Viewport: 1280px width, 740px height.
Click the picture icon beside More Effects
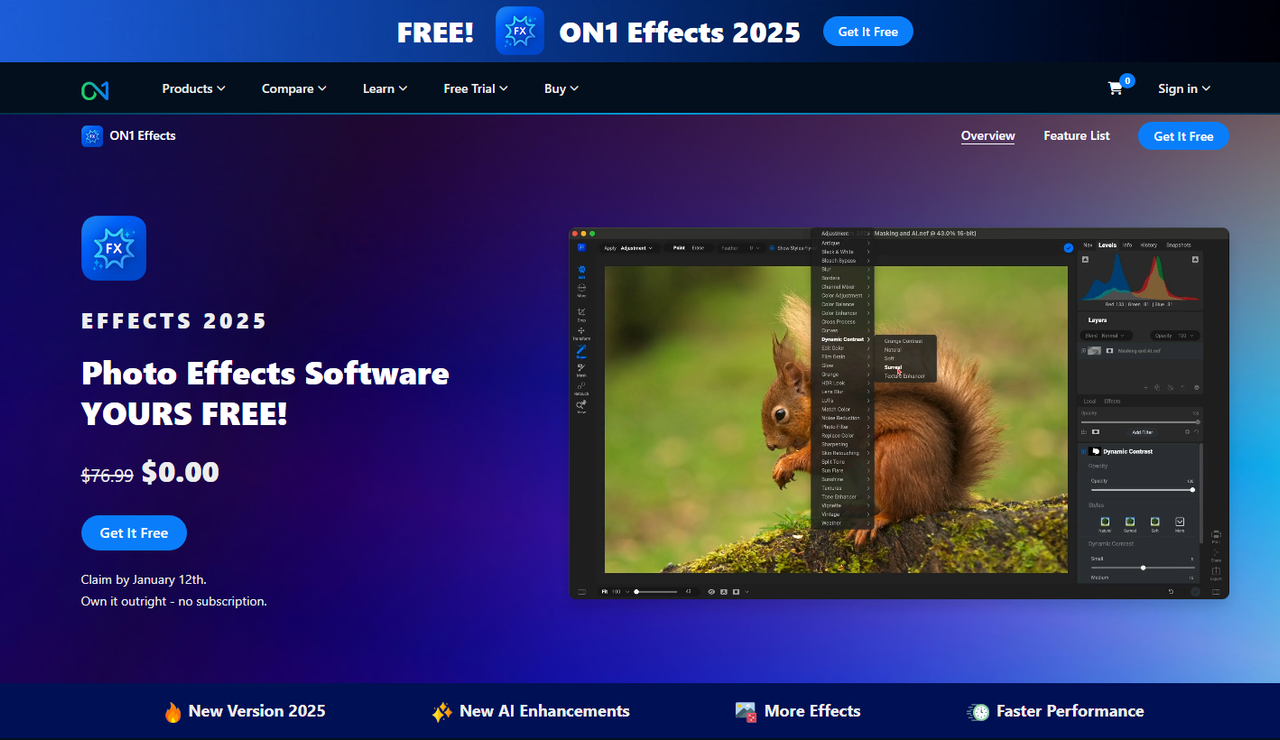point(746,712)
